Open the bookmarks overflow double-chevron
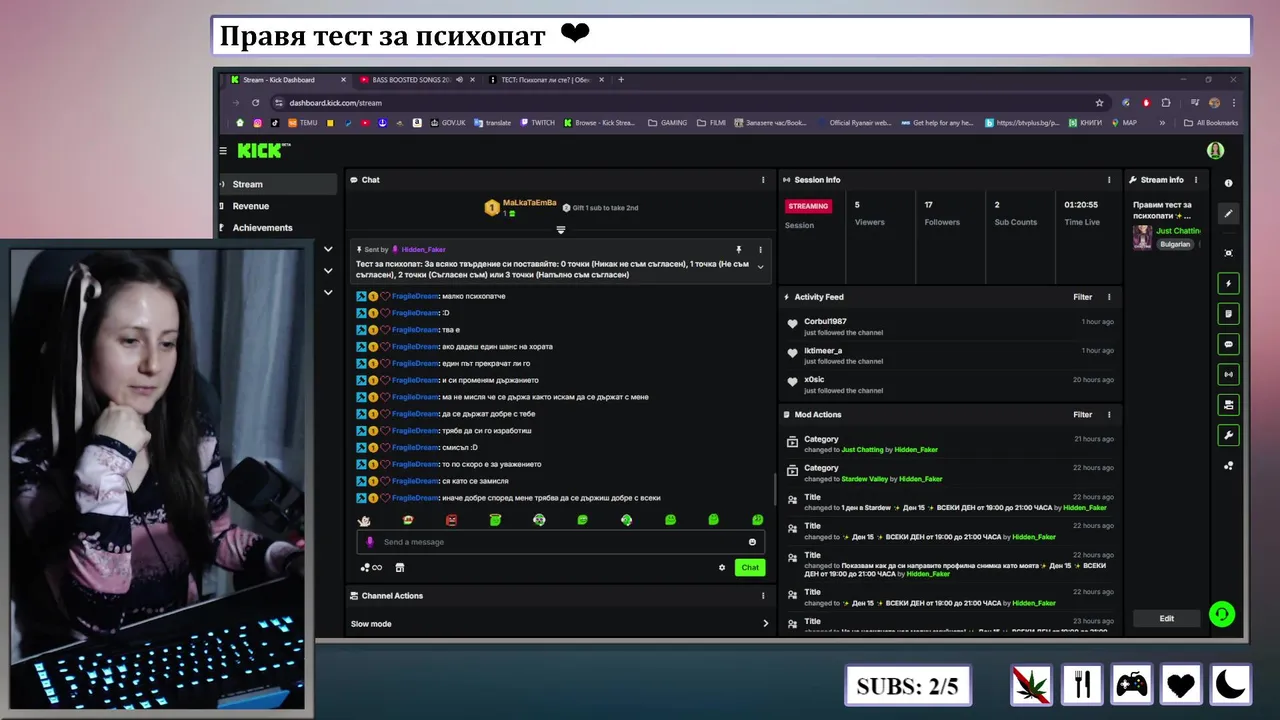The width and height of the screenshot is (1280, 720). tap(1162, 123)
